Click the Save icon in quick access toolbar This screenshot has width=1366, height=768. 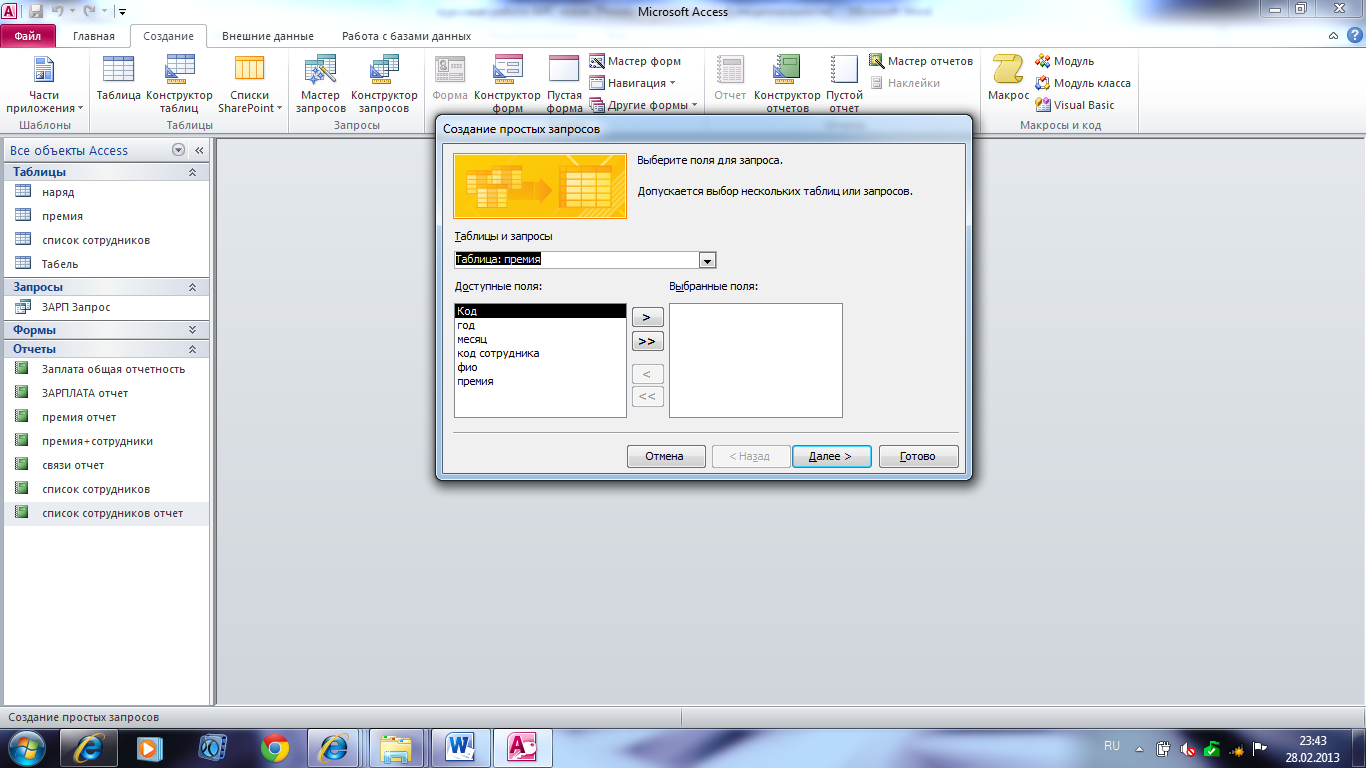coord(36,11)
